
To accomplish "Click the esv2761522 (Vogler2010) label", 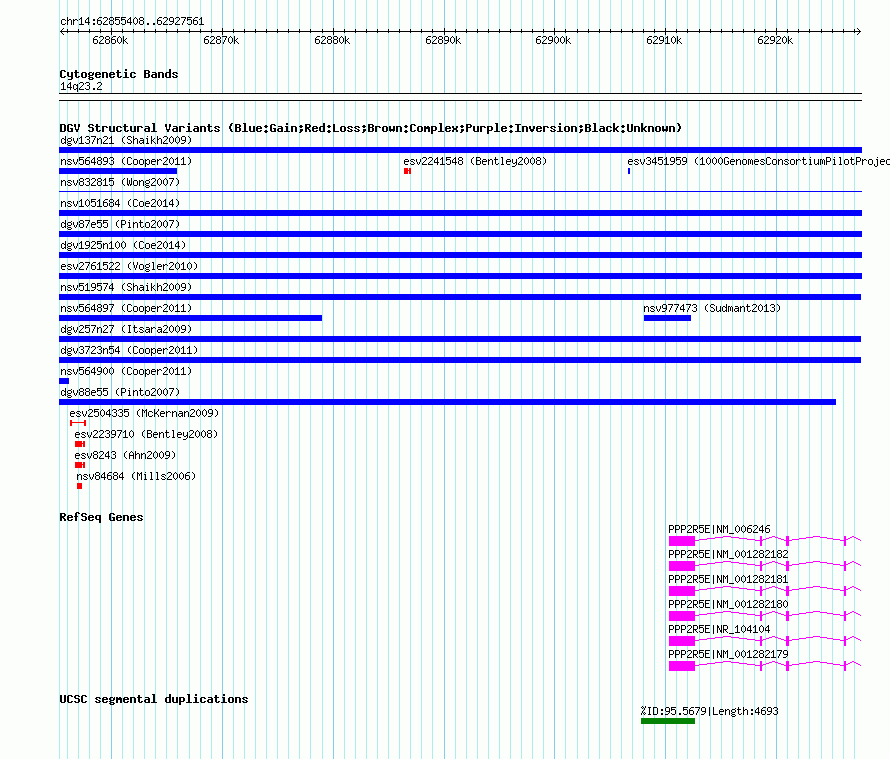I will [x=129, y=266].
